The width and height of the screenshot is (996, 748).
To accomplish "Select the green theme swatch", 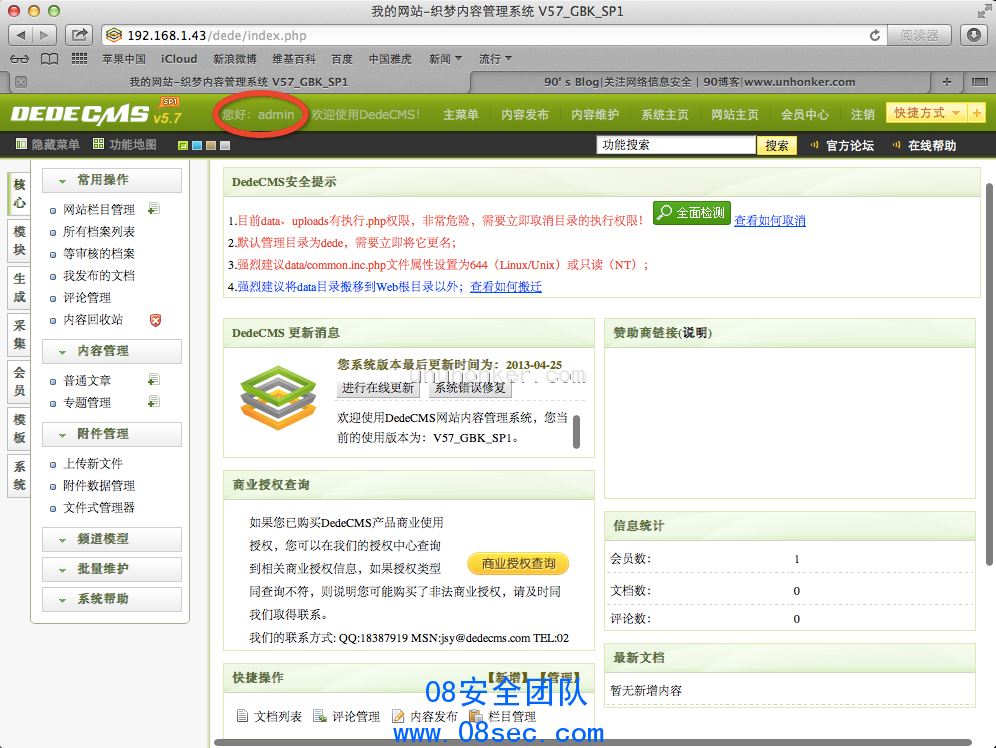I will coord(183,145).
